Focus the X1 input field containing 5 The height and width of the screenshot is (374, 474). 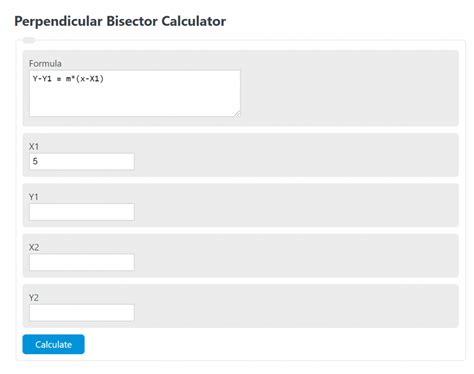tap(82, 161)
